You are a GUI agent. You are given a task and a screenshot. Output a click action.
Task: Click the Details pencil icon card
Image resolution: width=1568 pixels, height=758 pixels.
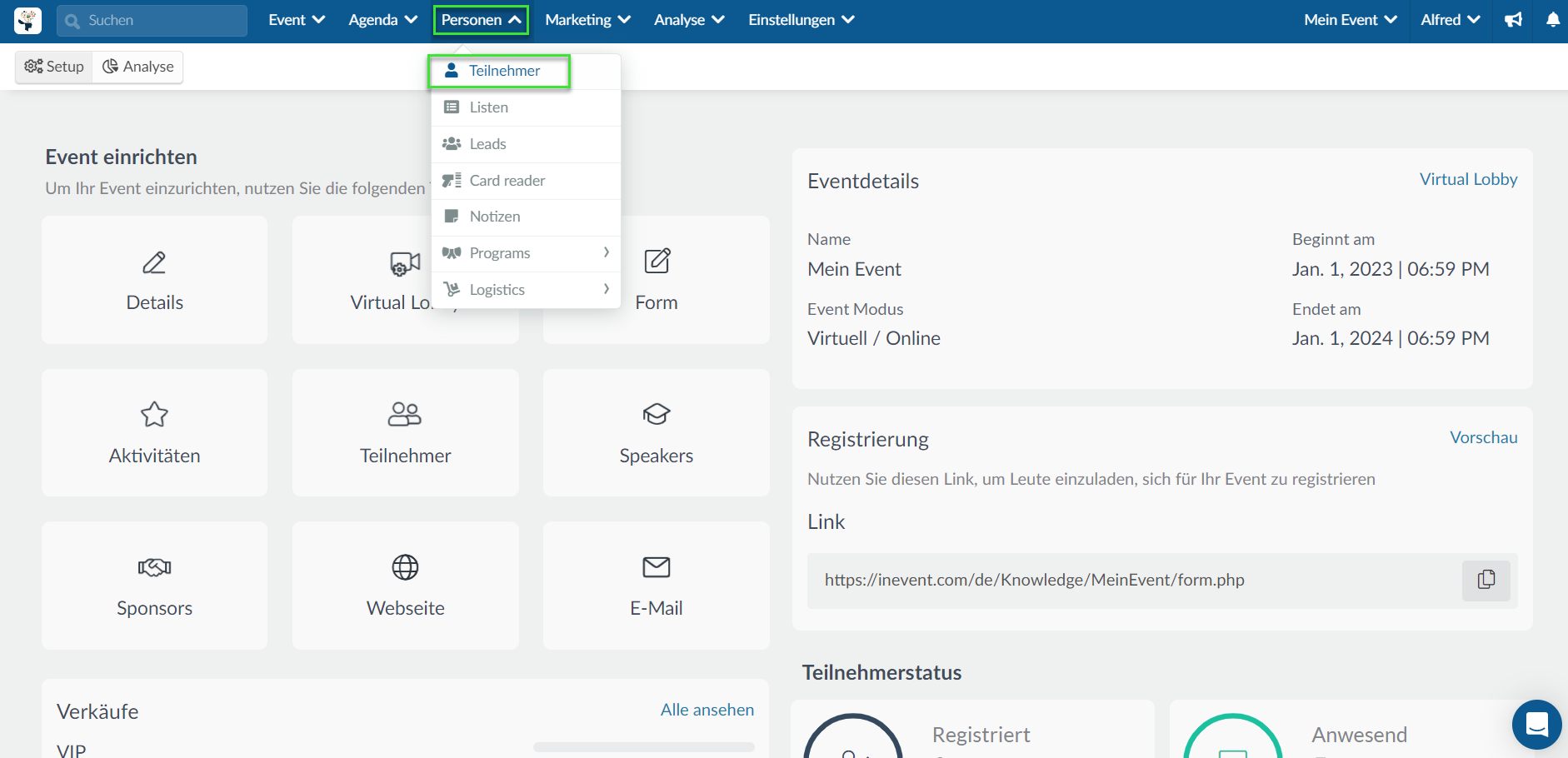tap(155, 280)
